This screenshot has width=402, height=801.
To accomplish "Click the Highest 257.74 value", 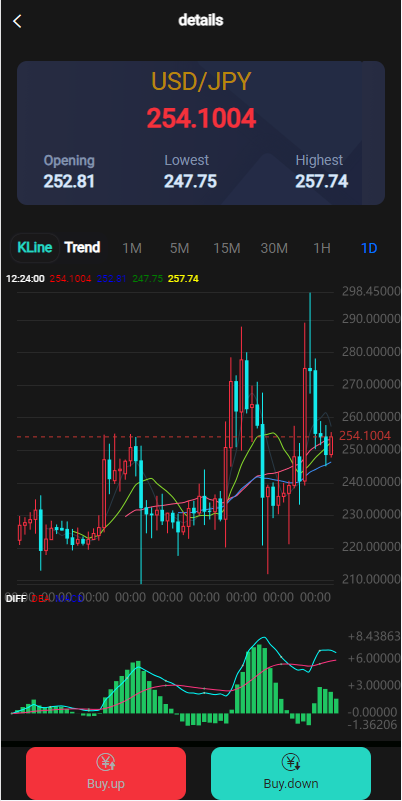I will coord(321,181).
